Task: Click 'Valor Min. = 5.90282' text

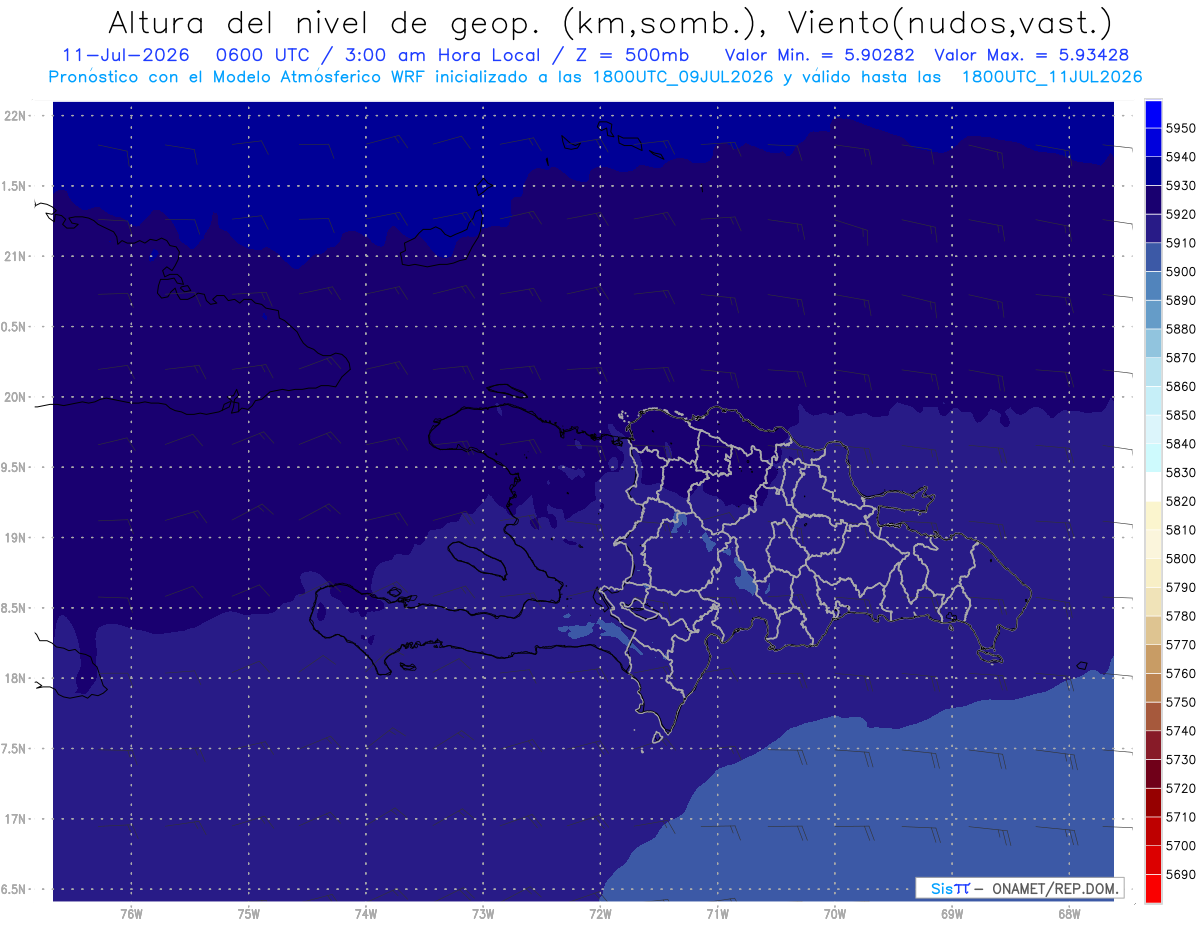Action: pyautogui.click(x=818, y=55)
